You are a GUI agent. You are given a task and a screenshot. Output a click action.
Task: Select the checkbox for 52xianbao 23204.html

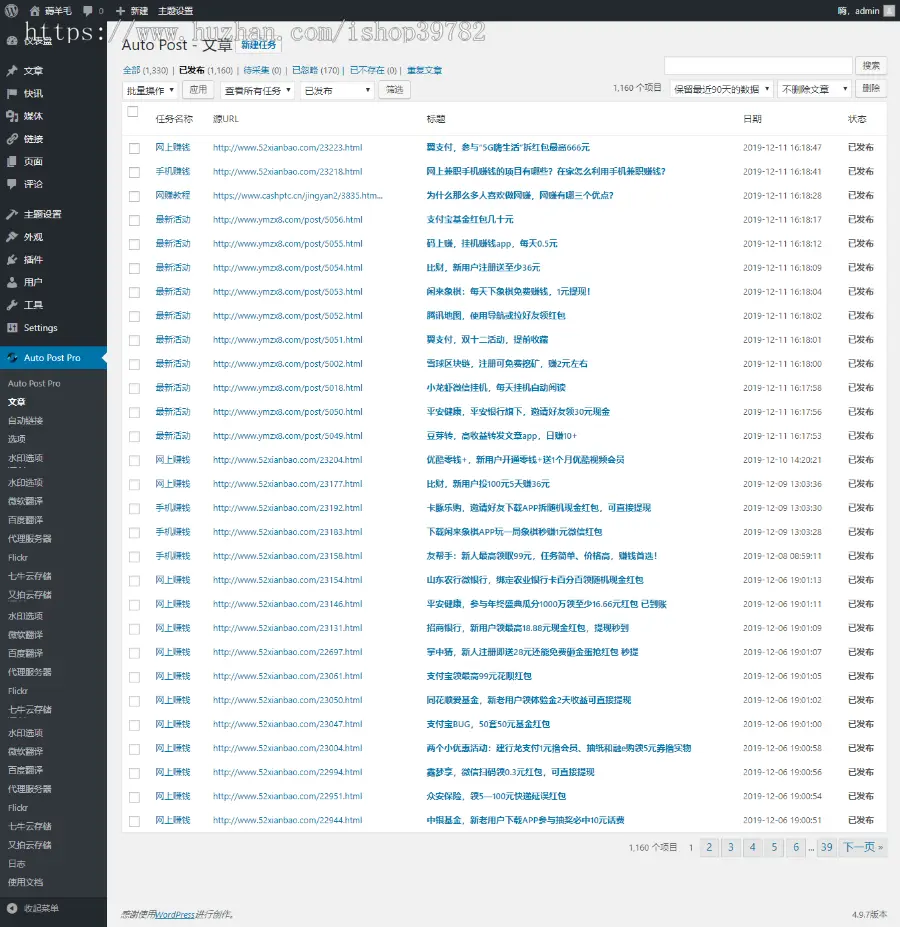135,460
